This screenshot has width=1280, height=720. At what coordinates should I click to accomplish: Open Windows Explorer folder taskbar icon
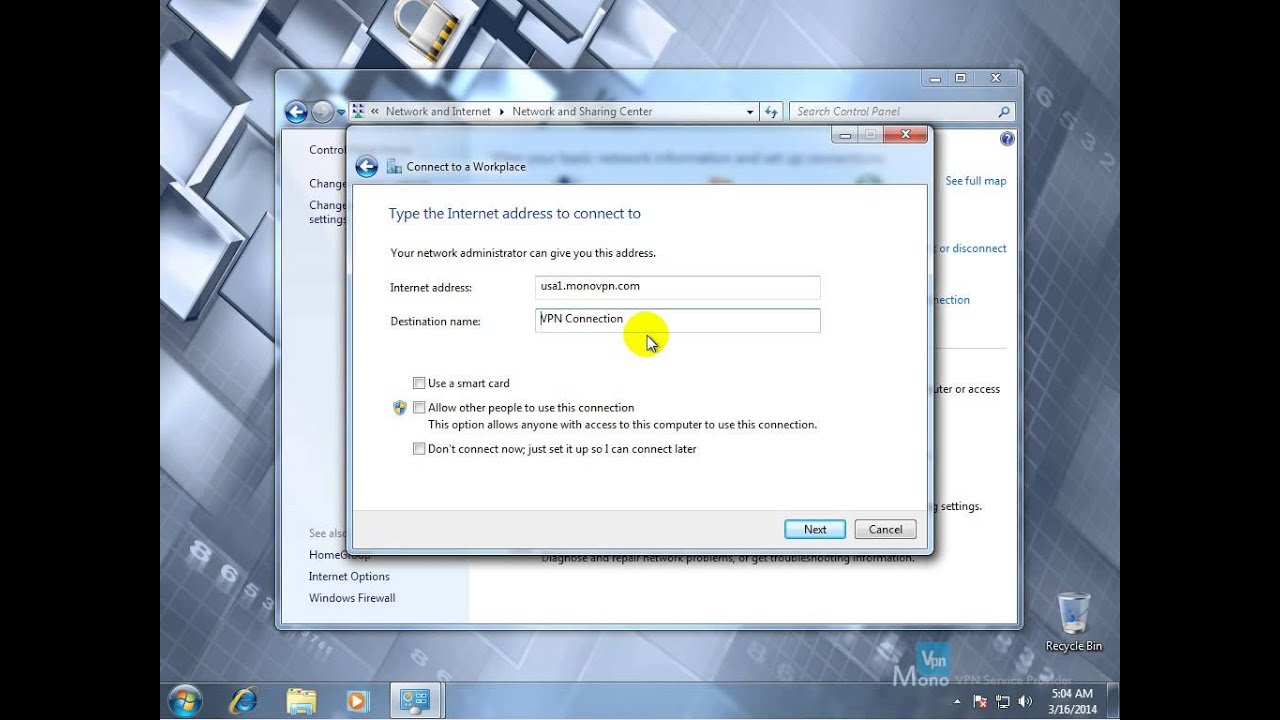click(x=301, y=701)
